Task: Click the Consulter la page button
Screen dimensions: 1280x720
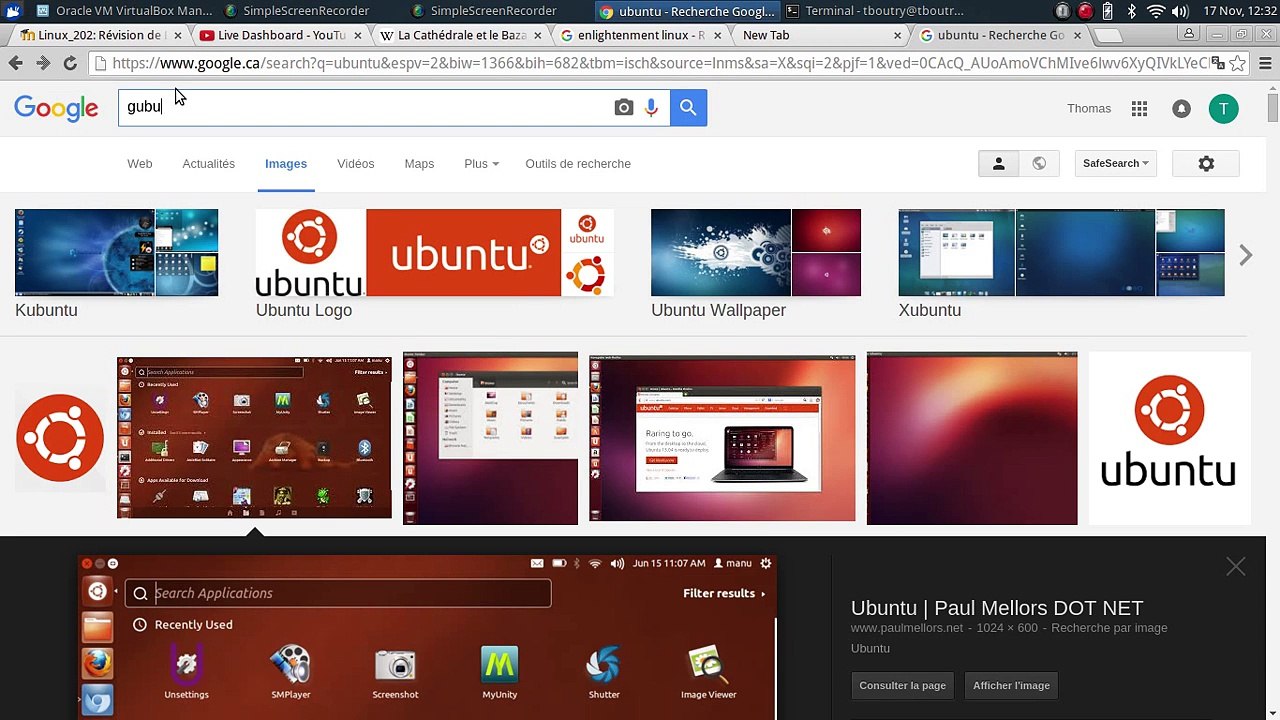Action: click(902, 686)
